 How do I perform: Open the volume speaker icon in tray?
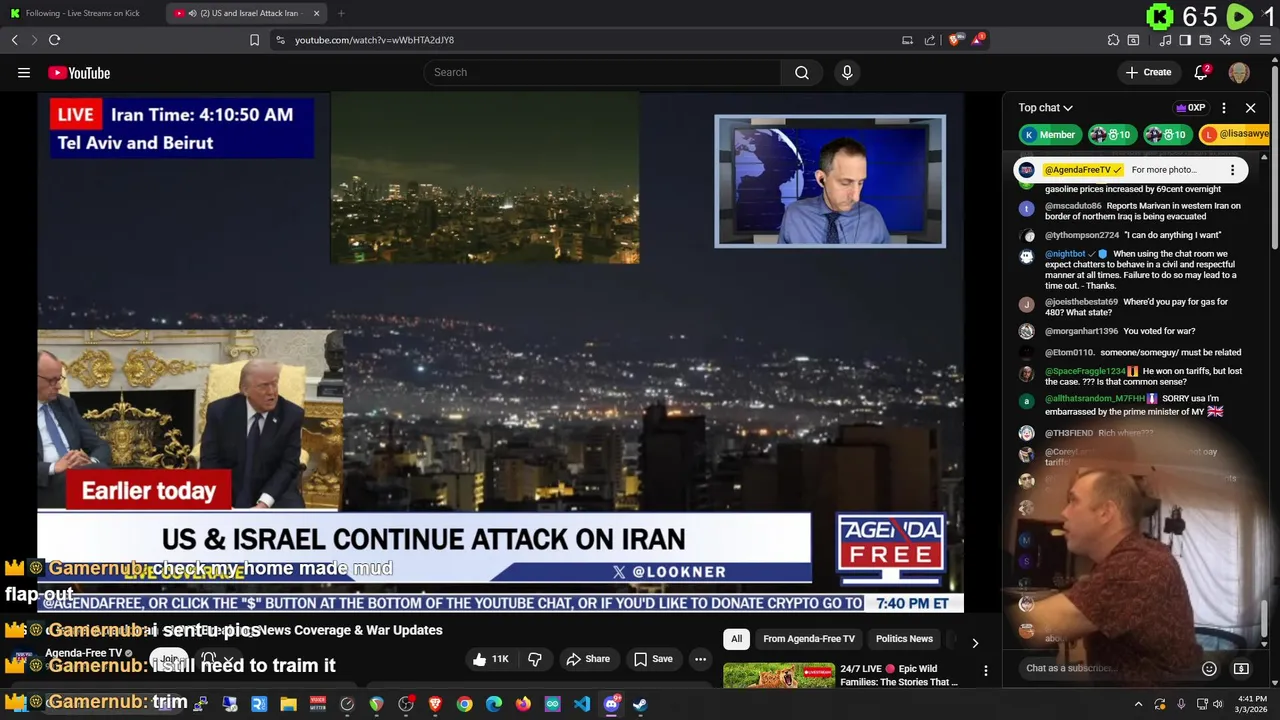(1218, 704)
